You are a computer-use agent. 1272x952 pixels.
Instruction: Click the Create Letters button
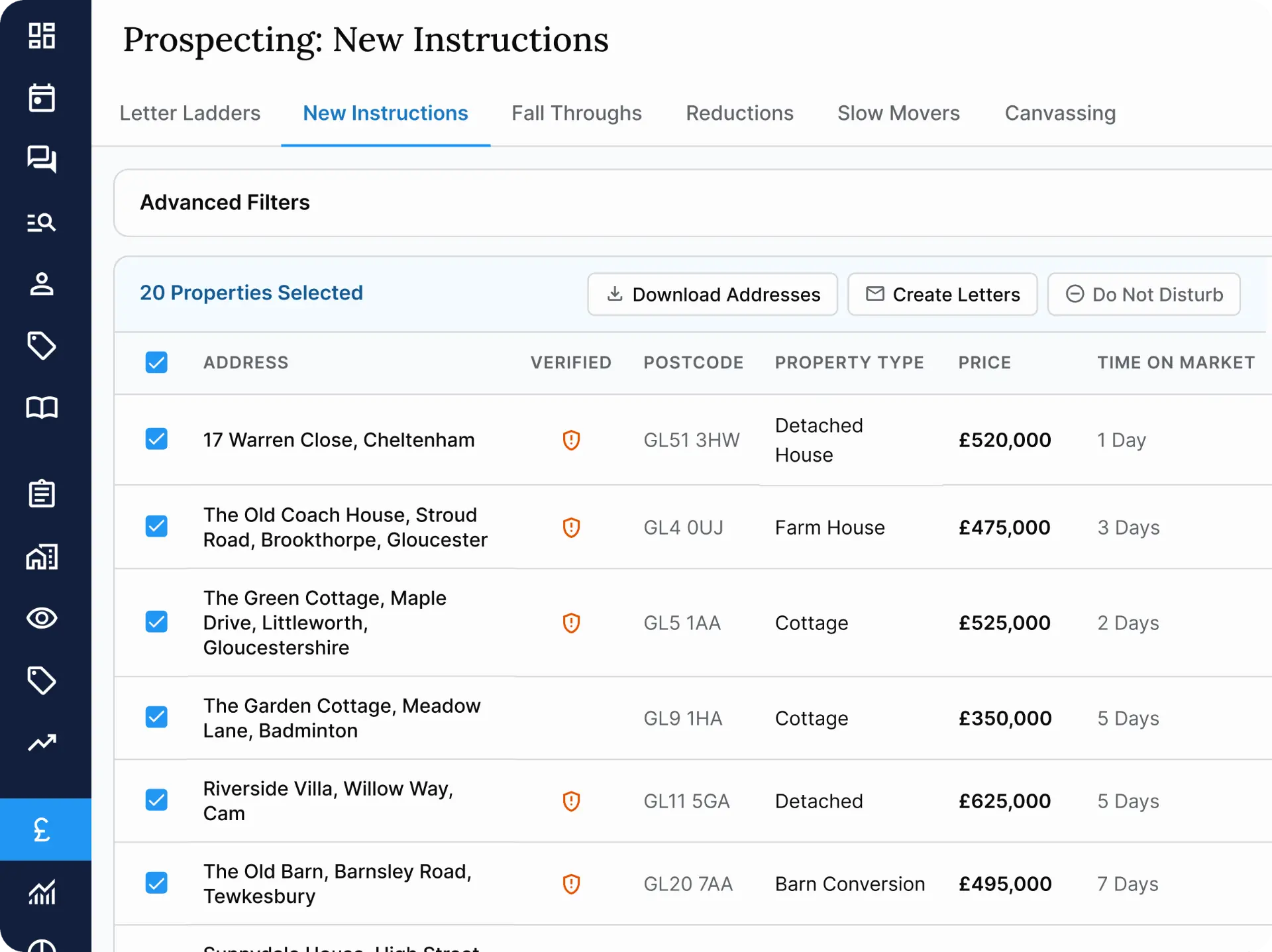click(x=943, y=294)
